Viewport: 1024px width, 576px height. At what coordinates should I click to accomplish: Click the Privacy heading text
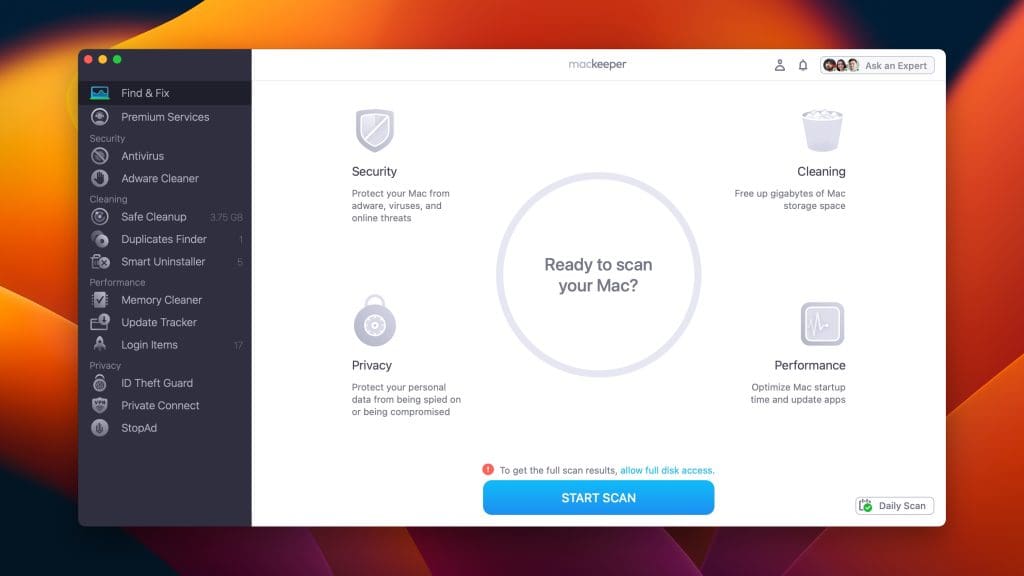point(372,366)
